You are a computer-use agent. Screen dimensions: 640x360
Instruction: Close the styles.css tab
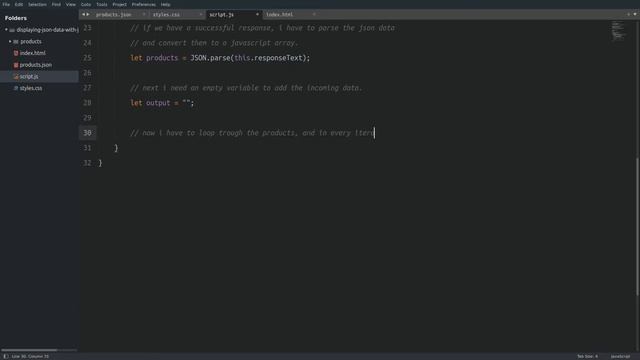click(x=200, y=14)
